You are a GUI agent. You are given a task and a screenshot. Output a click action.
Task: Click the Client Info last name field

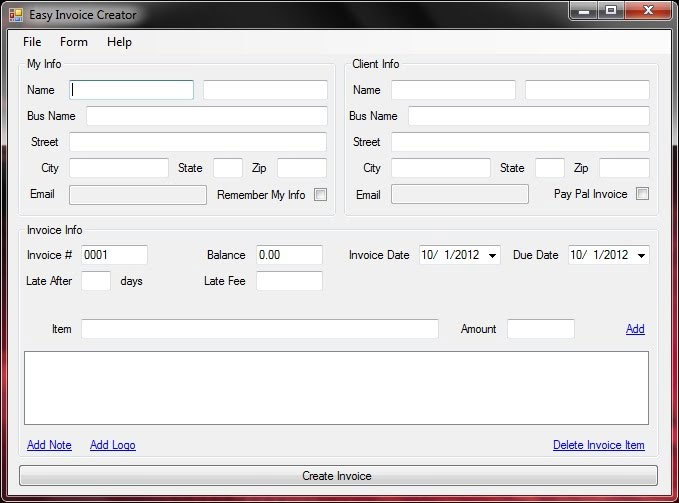(587, 90)
